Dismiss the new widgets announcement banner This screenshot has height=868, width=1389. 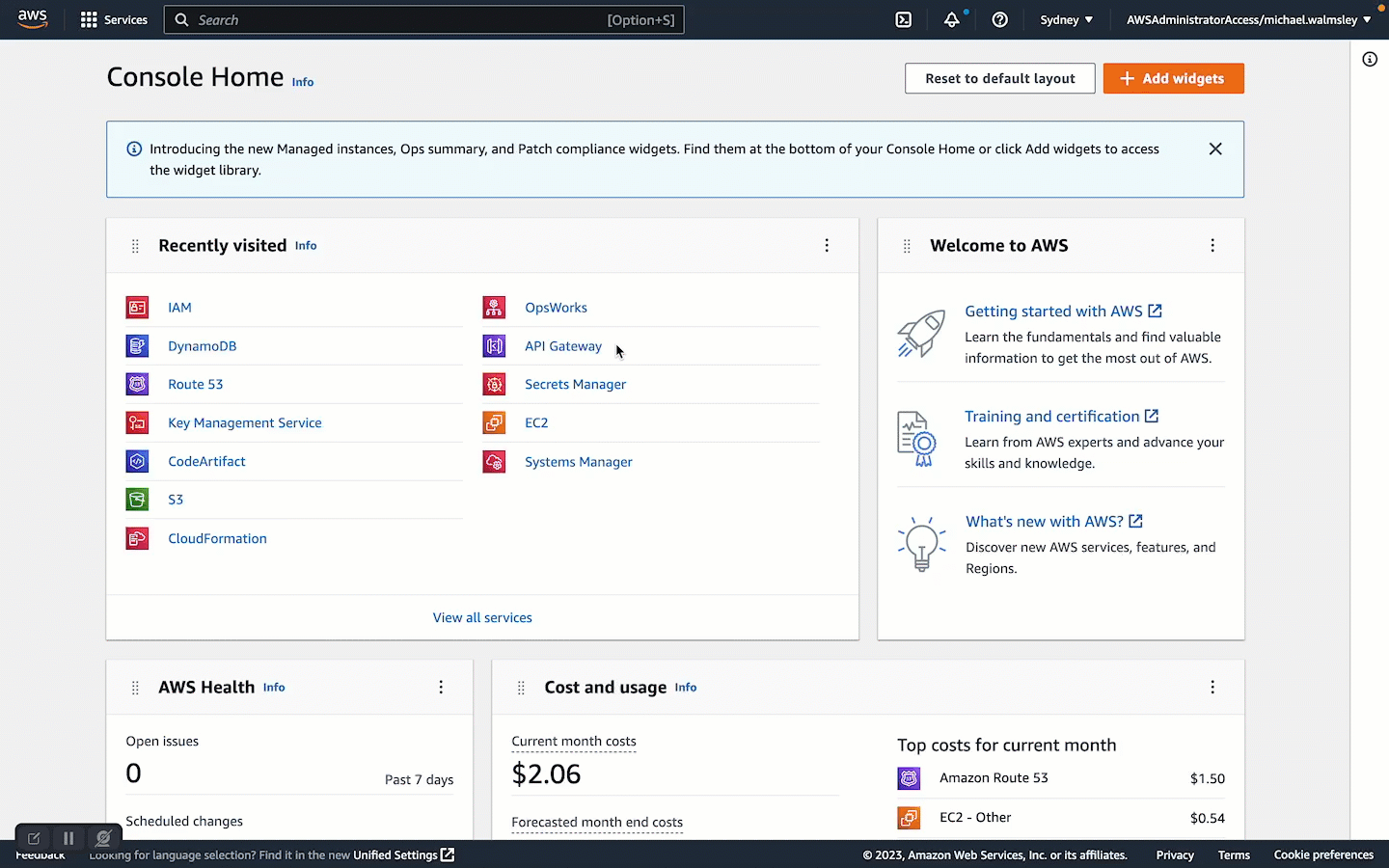coord(1215,149)
